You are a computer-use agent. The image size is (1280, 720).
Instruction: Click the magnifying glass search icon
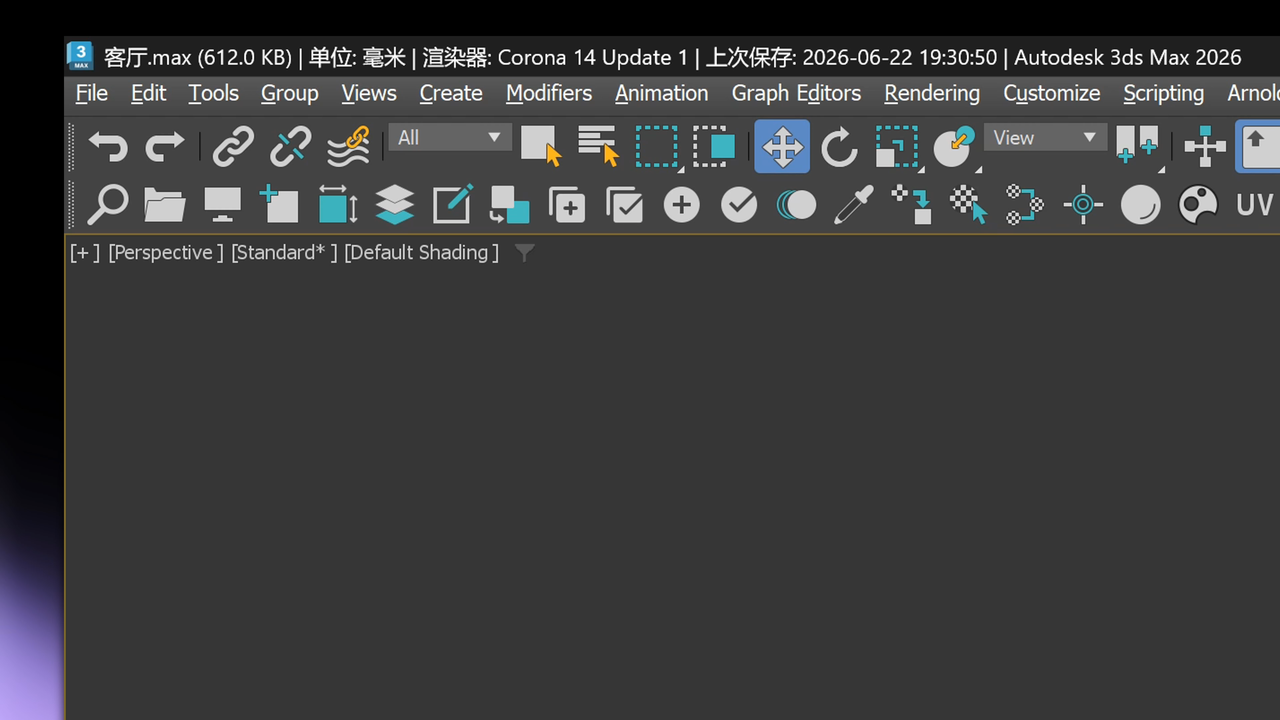108,205
